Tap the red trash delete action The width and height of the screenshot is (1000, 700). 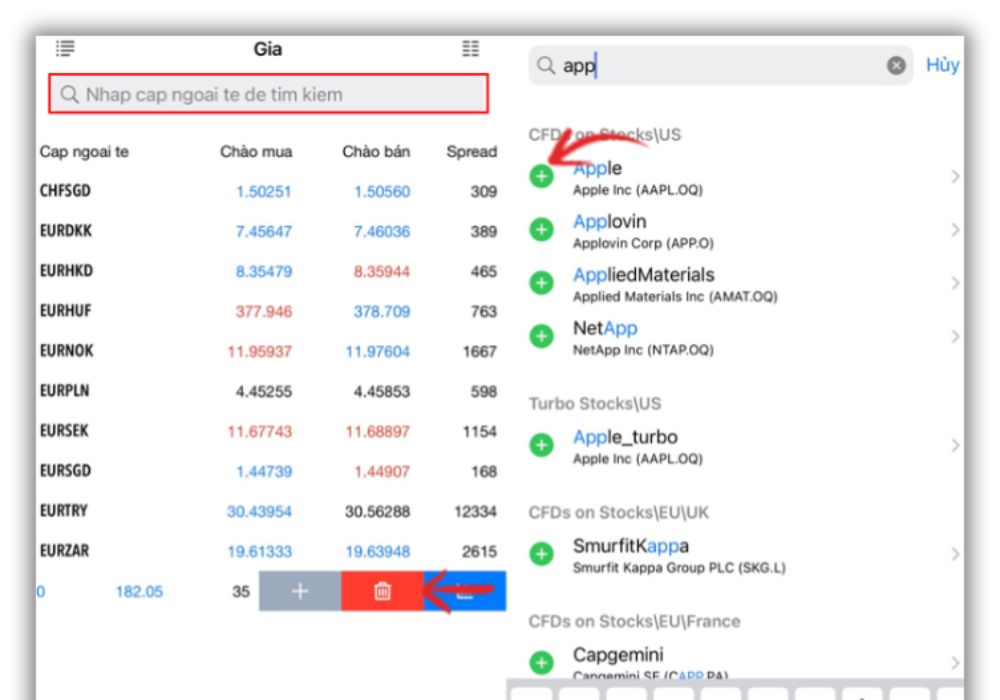click(382, 591)
